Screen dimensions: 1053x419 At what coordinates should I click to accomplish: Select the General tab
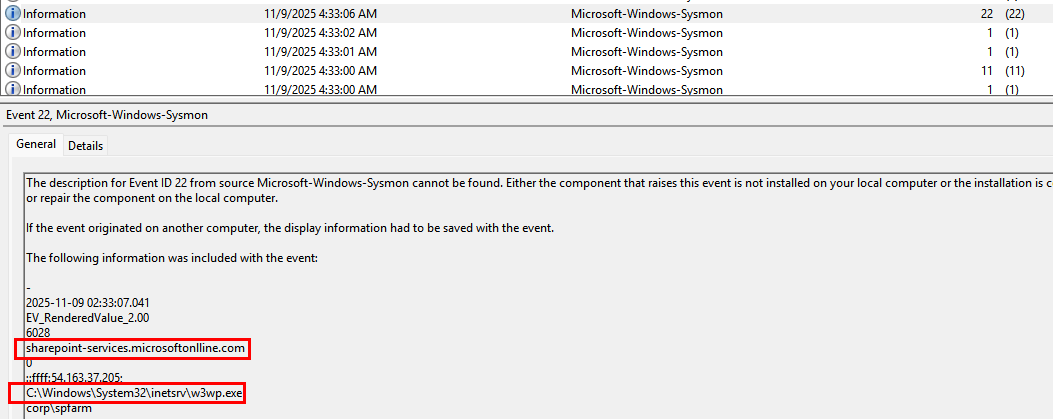coord(36,144)
